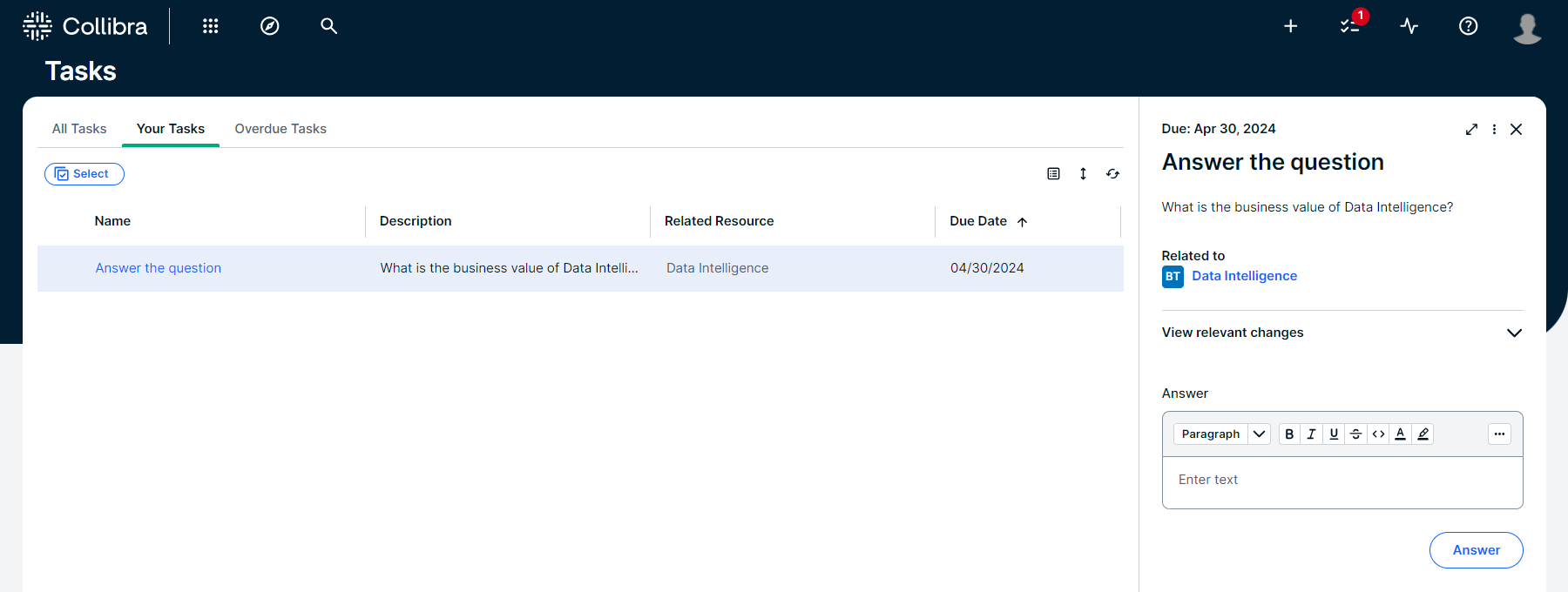Open the applications grid menu
Image resolution: width=1568 pixels, height=592 pixels.
click(x=211, y=26)
